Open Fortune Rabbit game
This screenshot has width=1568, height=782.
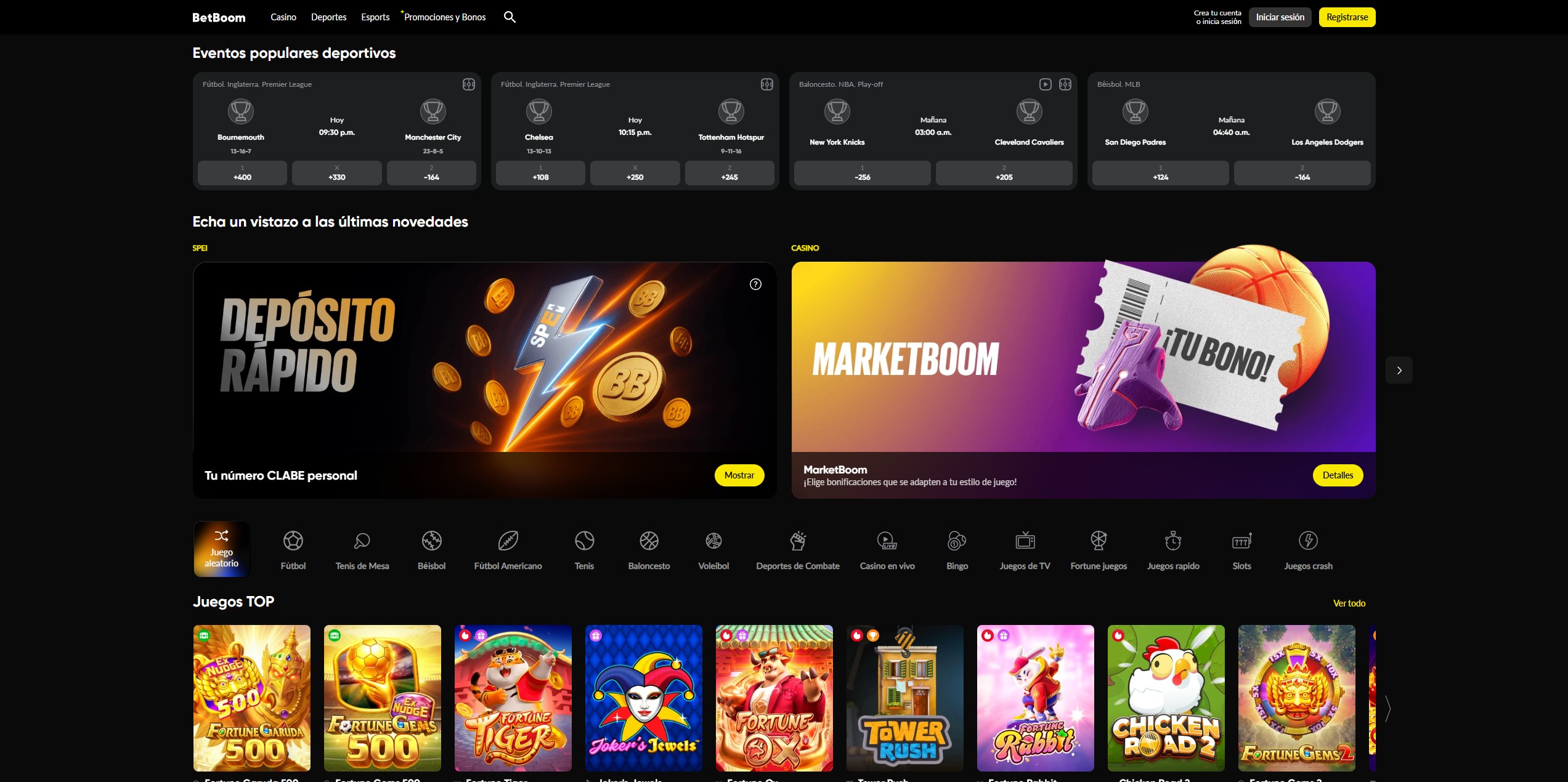[1036, 698]
